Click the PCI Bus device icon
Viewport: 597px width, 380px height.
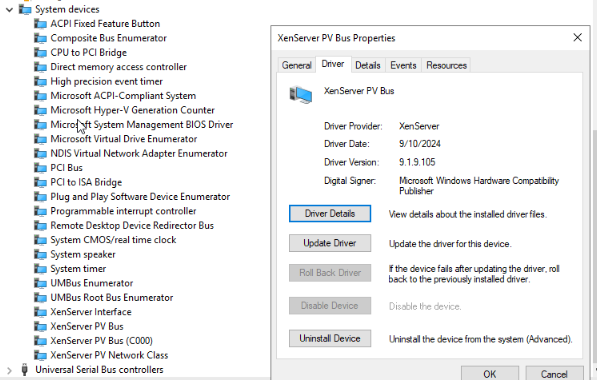click(x=40, y=168)
